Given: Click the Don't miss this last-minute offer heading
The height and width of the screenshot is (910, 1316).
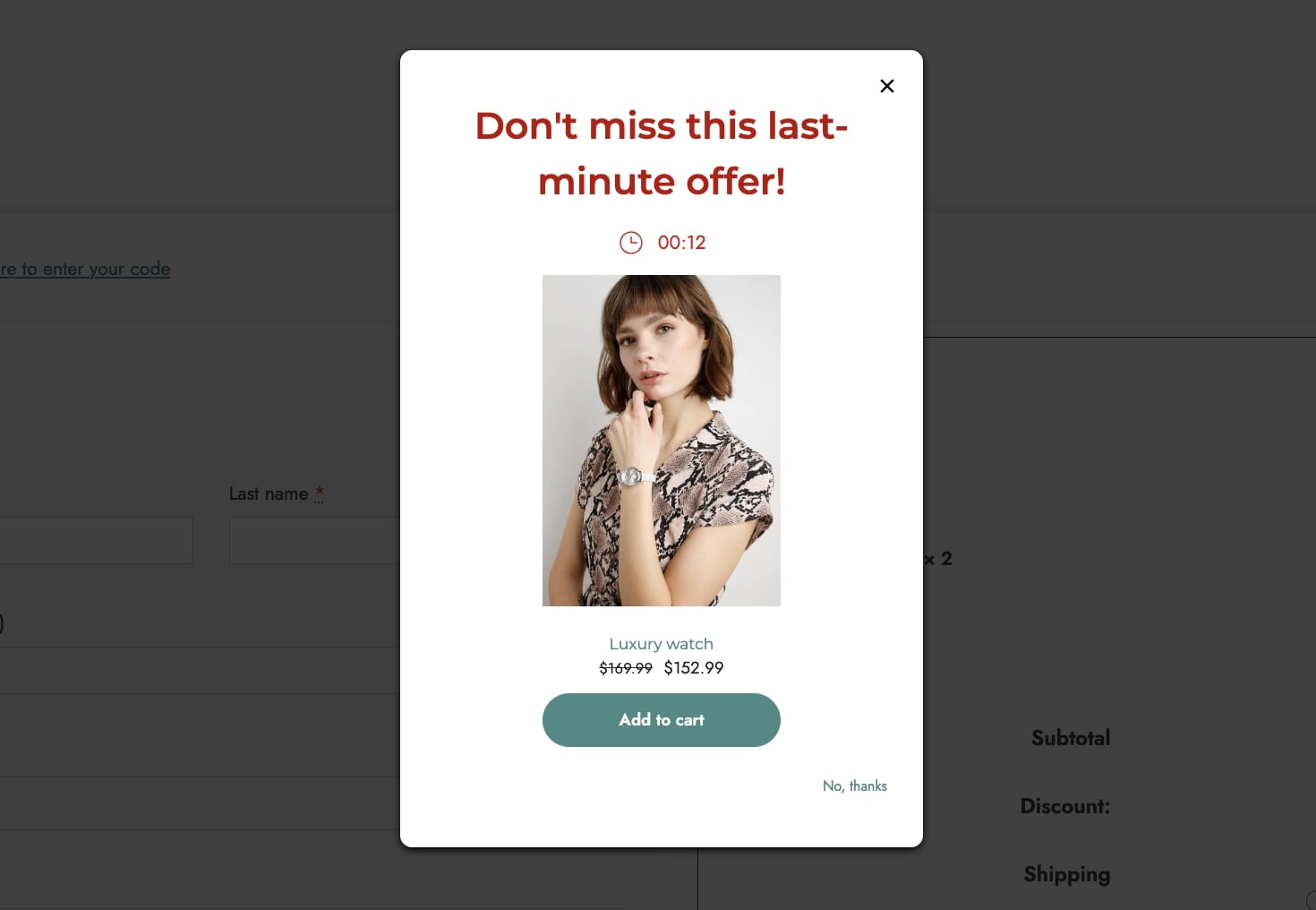Looking at the screenshot, I should (x=662, y=153).
